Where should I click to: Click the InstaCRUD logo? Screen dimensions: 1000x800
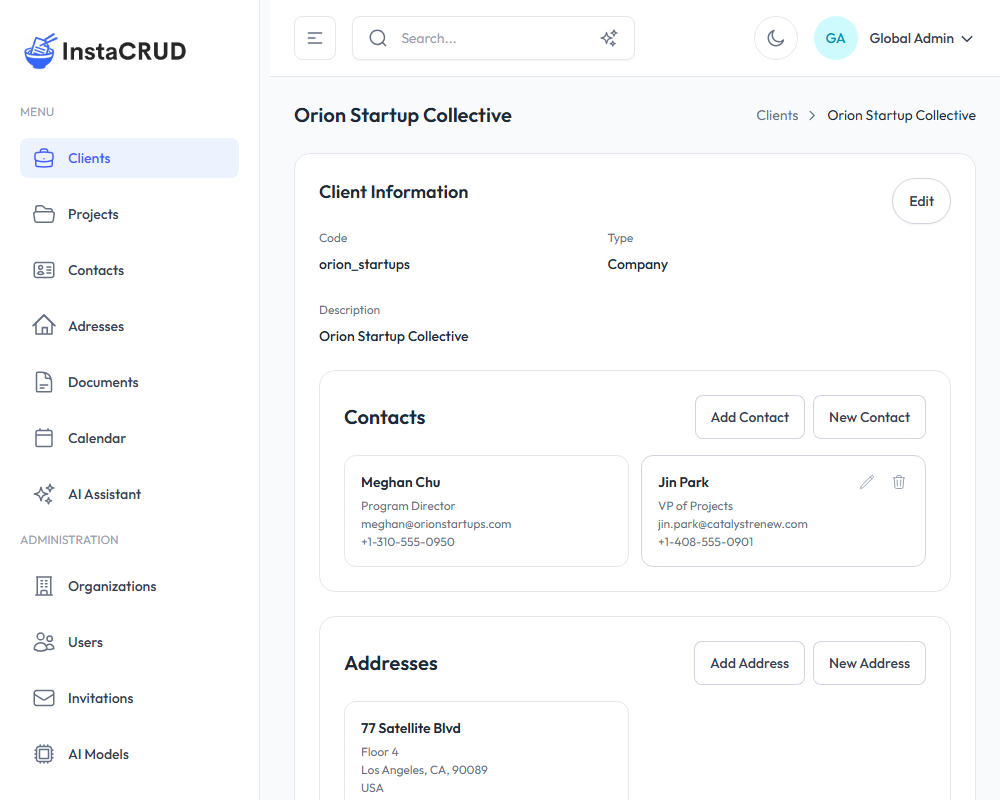click(x=105, y=50)
